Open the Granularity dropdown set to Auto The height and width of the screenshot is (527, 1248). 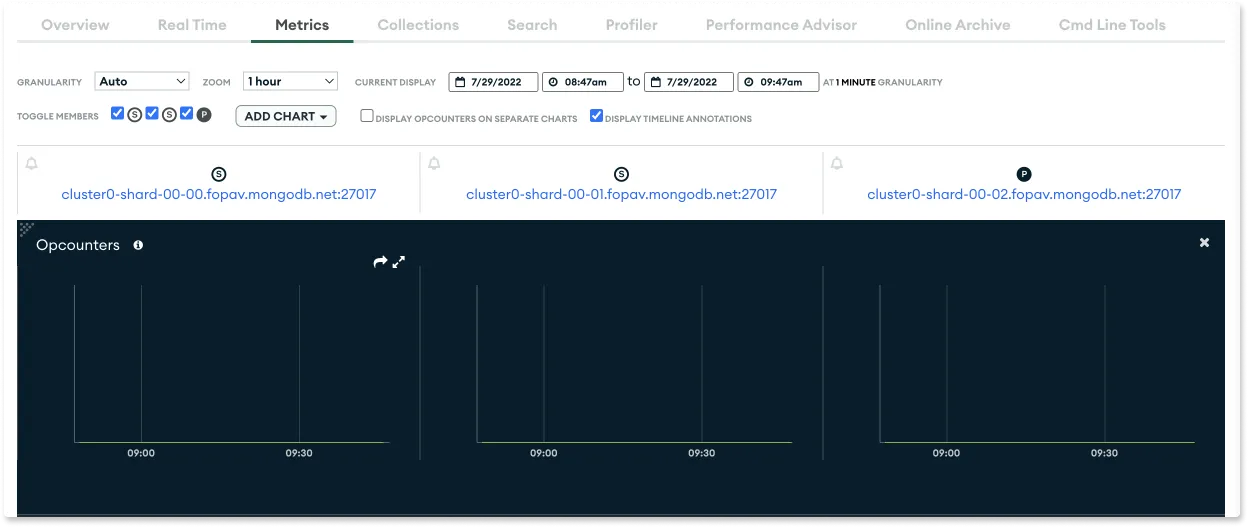click(x=142, y=81)
